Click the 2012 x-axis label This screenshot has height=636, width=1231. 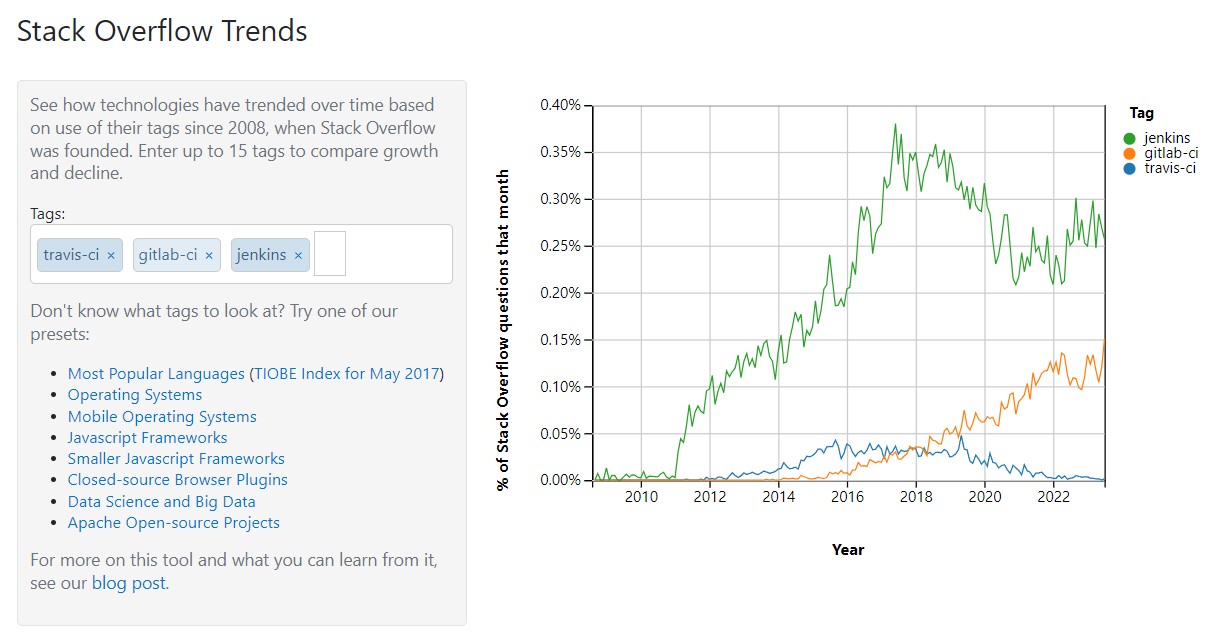[x=710, y=497]
